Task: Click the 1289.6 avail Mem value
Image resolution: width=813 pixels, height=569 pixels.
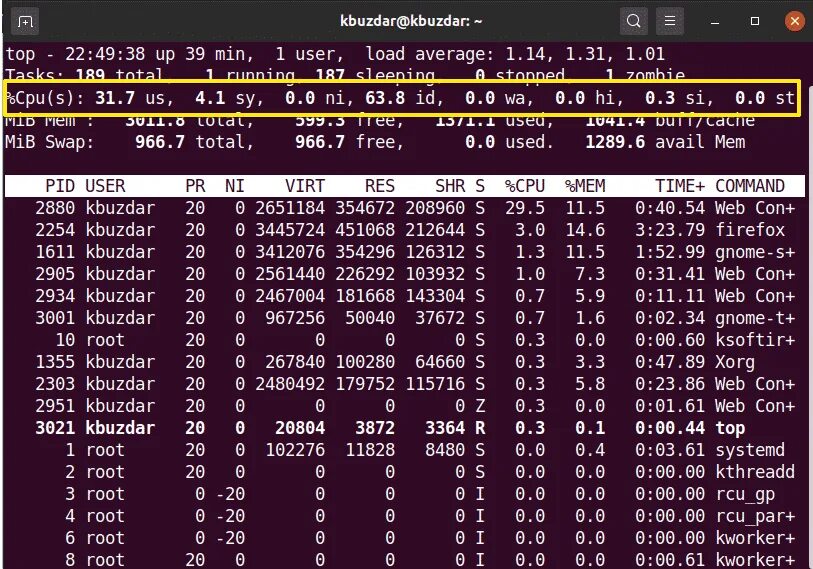Action: point(615,142)
